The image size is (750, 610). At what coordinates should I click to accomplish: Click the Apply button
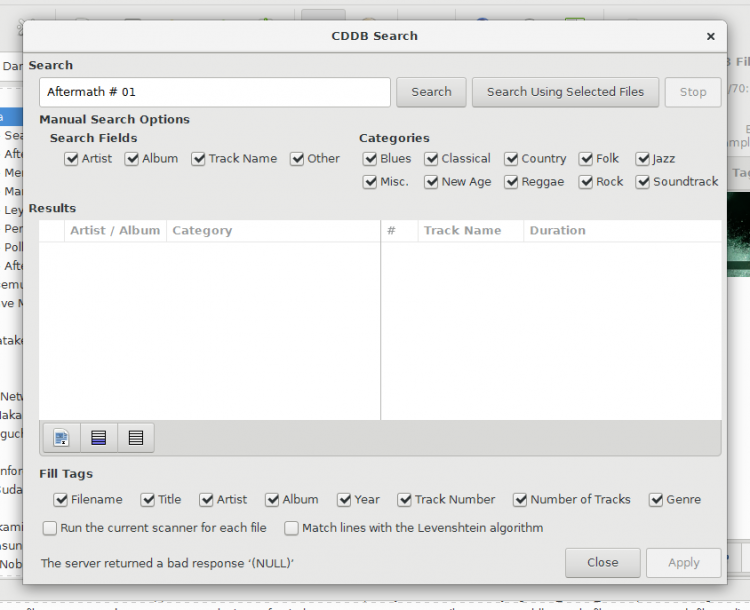(x=684, y=563)
